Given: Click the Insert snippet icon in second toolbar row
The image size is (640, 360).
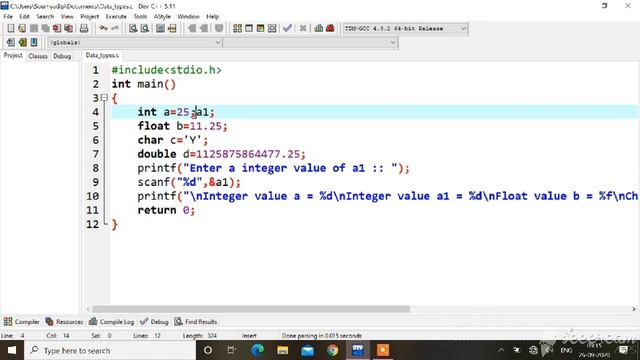Looking at the screenshot, I should click(11, 42).
